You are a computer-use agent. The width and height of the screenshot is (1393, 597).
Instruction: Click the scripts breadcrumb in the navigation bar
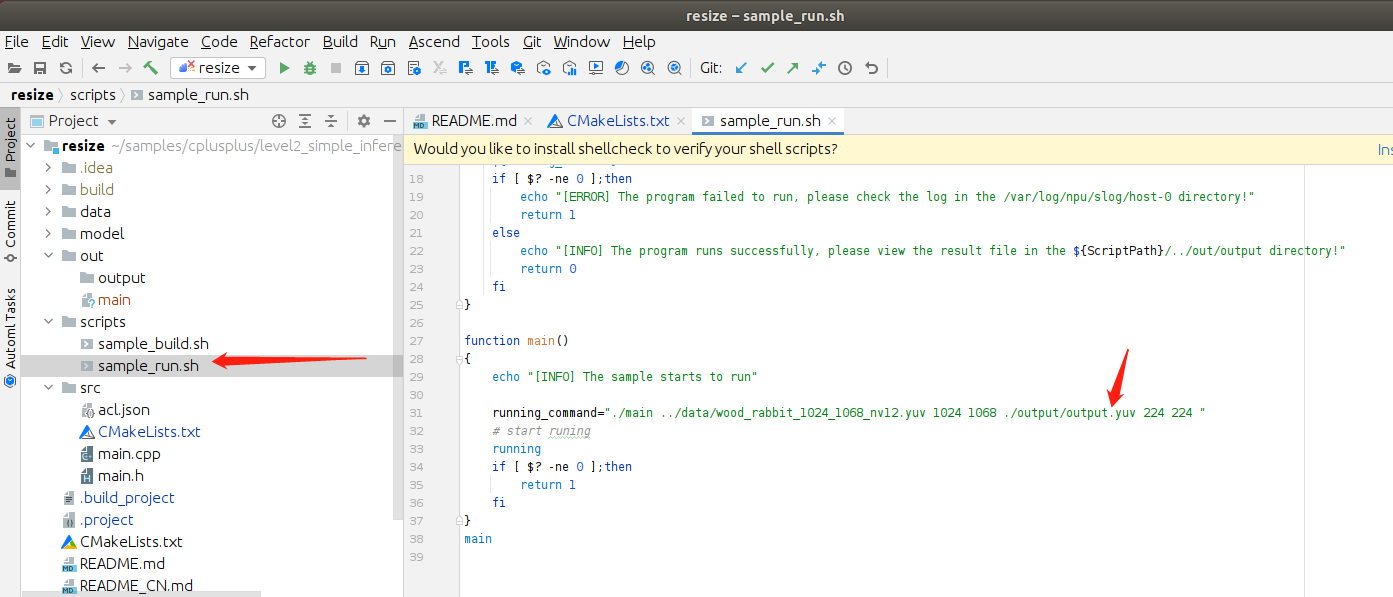(x=92, y=95)
